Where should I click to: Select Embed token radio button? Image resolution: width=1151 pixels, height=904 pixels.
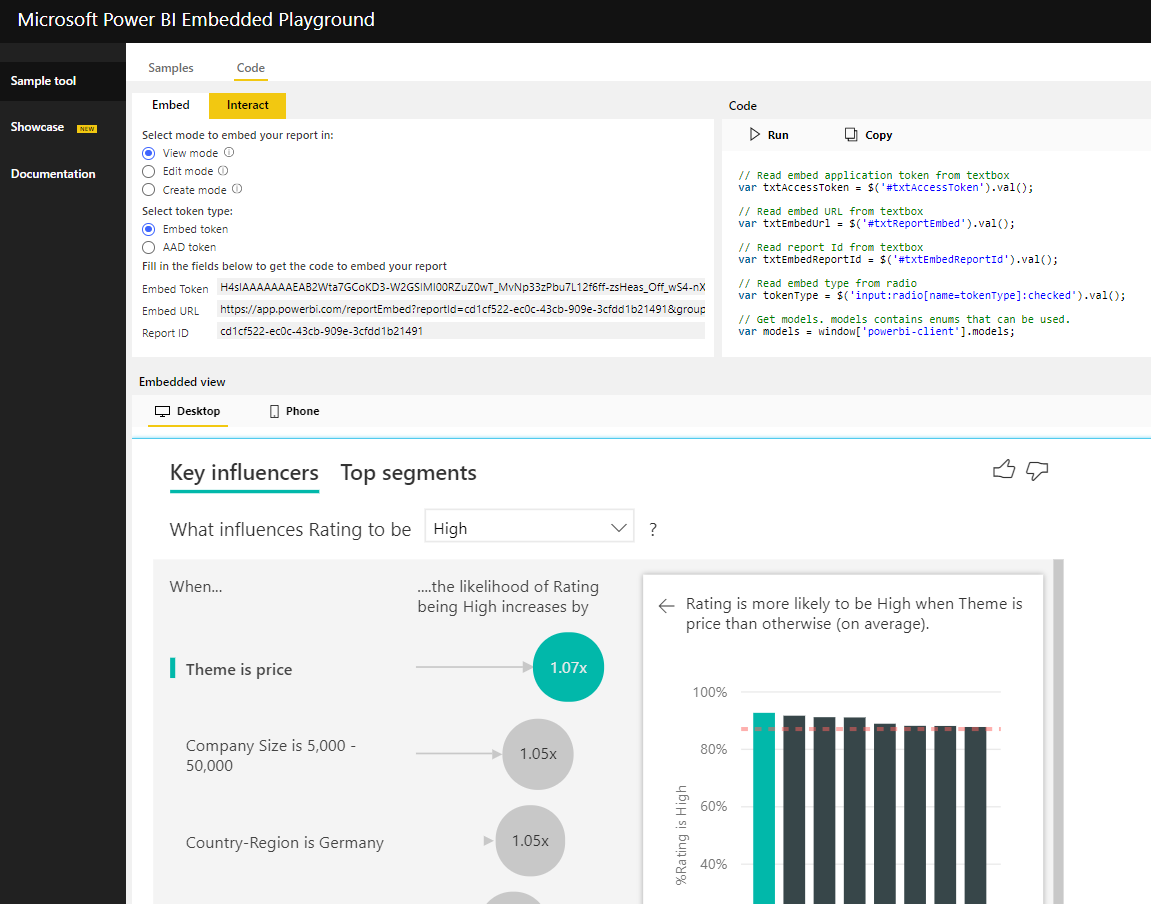(148, 229)
